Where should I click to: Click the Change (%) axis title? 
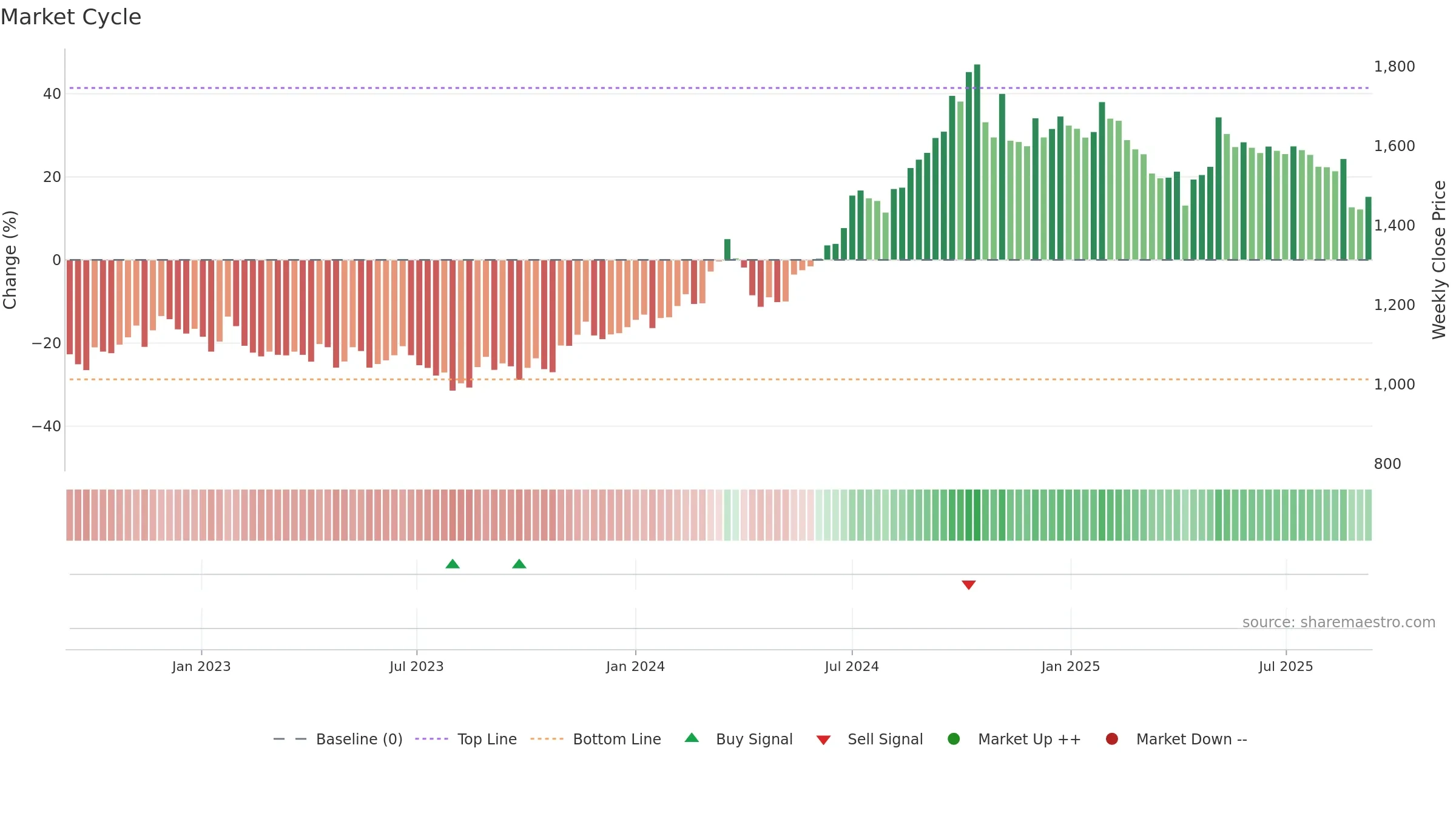click(10, 260)
